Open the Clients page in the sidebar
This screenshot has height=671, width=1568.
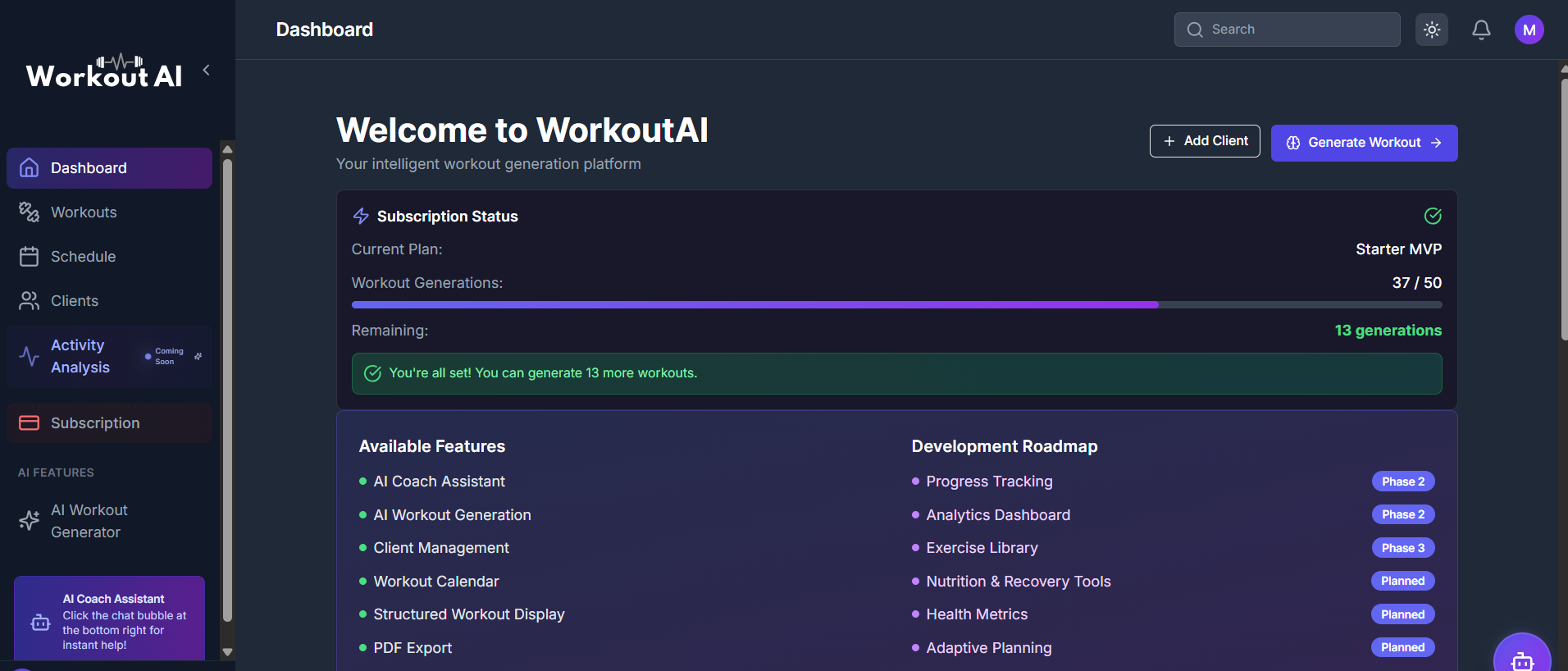pos(75,301)
